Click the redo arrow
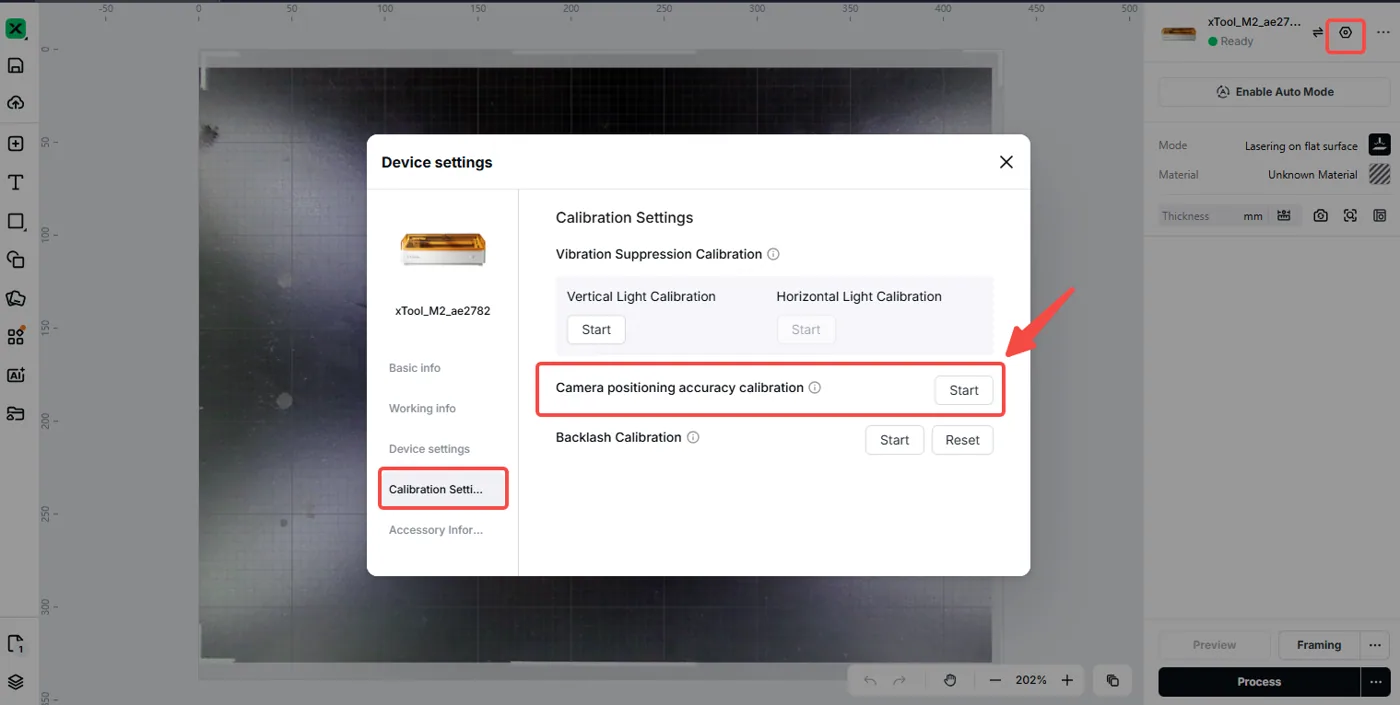The width and height of the screenshot is (1400, 705). pos(899,680)
